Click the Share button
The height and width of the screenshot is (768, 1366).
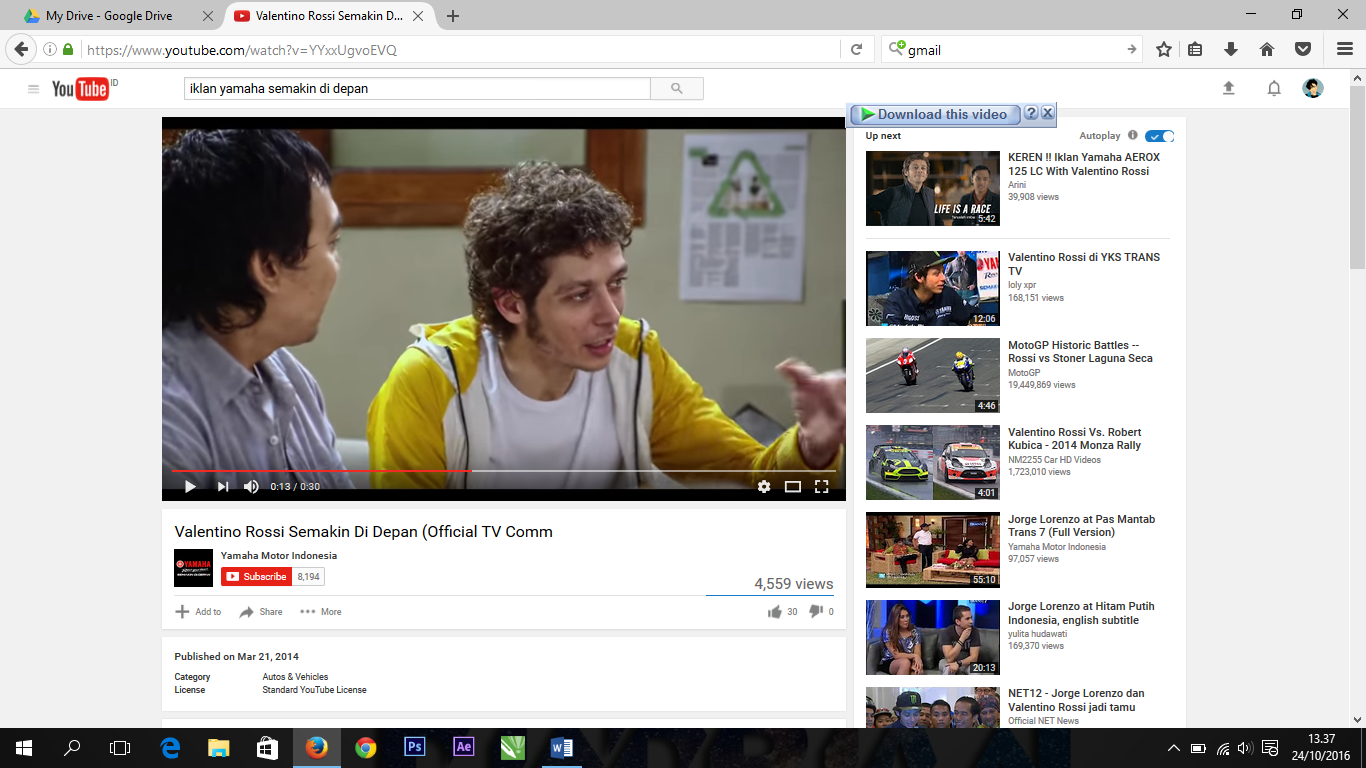point(261,611)
